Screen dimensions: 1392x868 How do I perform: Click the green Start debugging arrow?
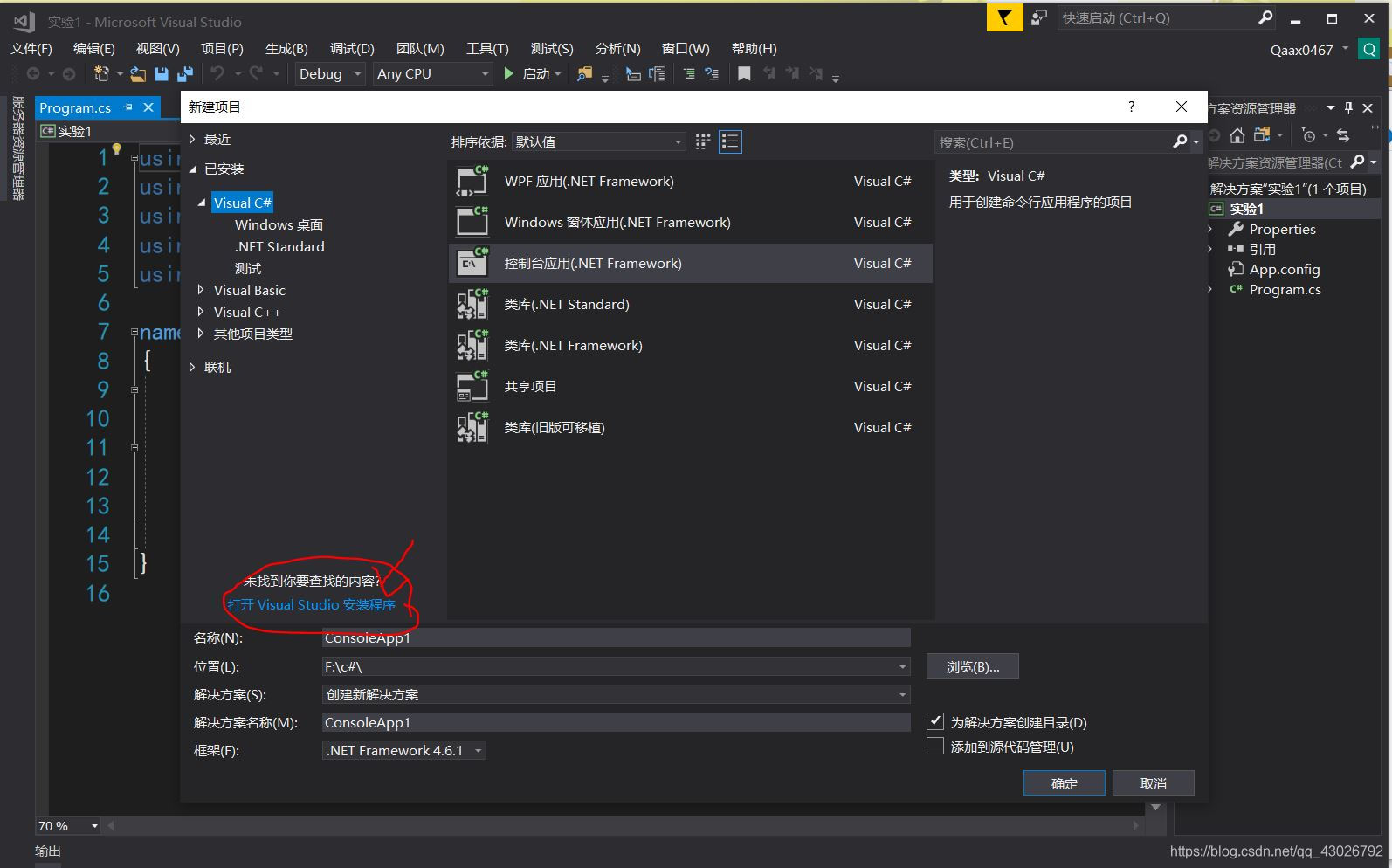[509, 74]
